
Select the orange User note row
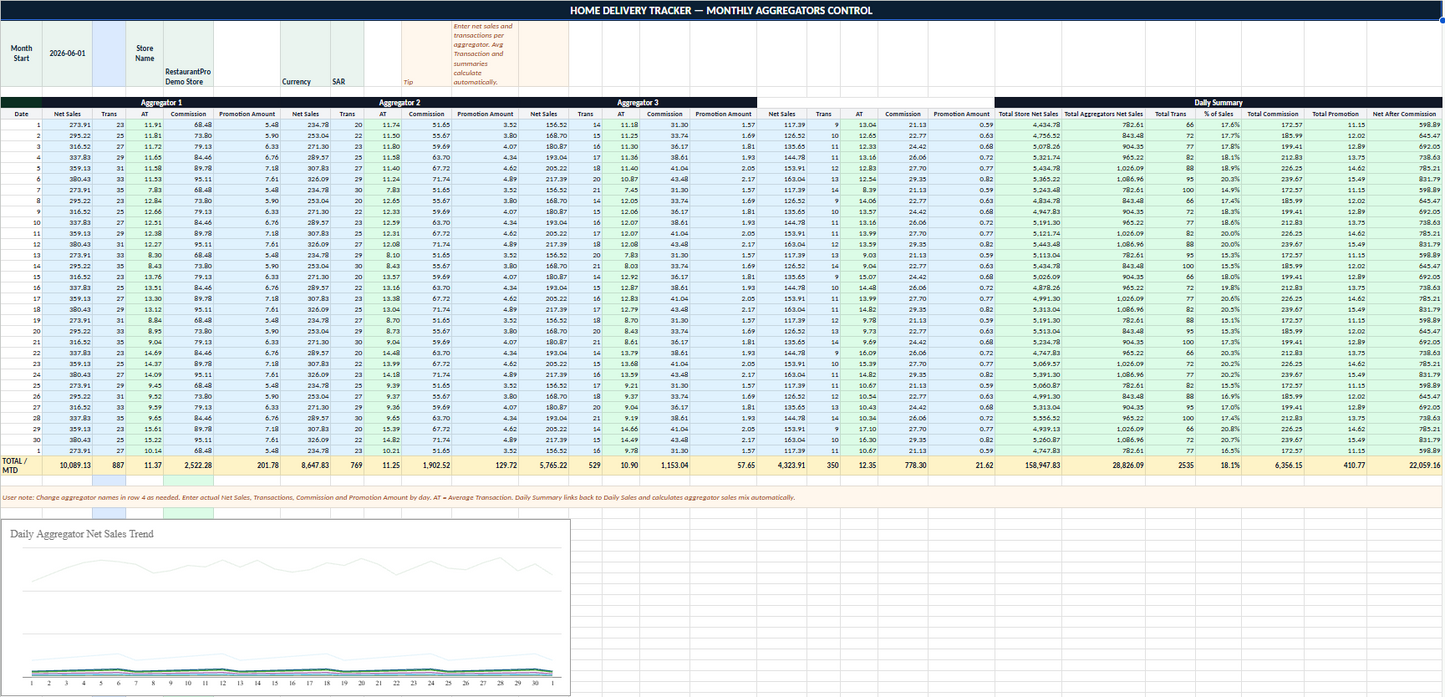(721, 497)
